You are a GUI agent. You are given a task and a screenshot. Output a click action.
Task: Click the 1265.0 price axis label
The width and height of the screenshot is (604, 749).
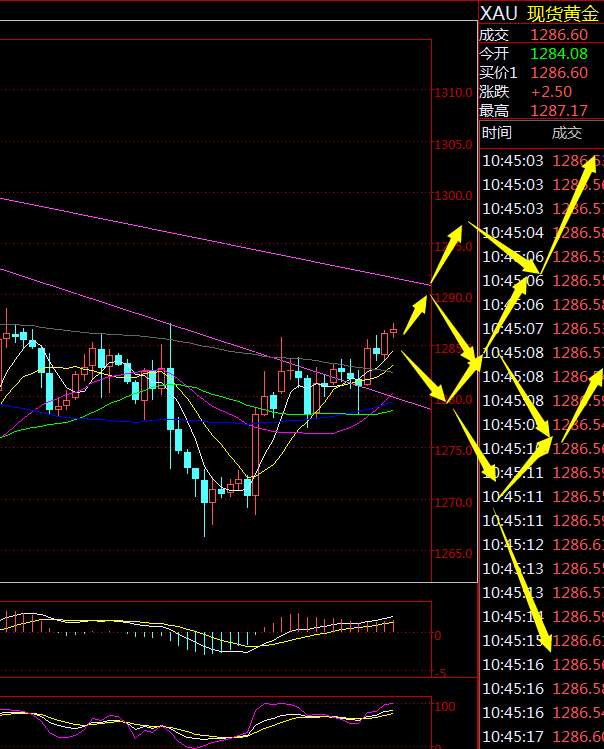point(453,553)
